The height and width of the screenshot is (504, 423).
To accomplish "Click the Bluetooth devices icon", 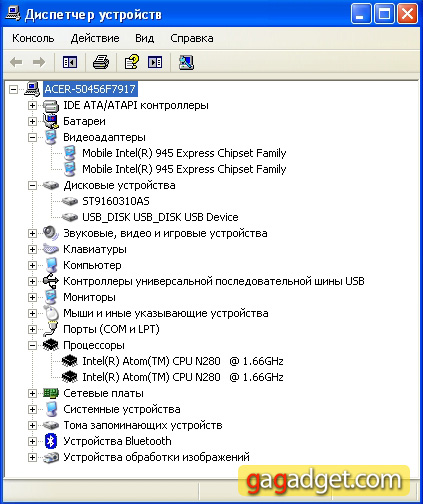I will (x=50, y=441).
